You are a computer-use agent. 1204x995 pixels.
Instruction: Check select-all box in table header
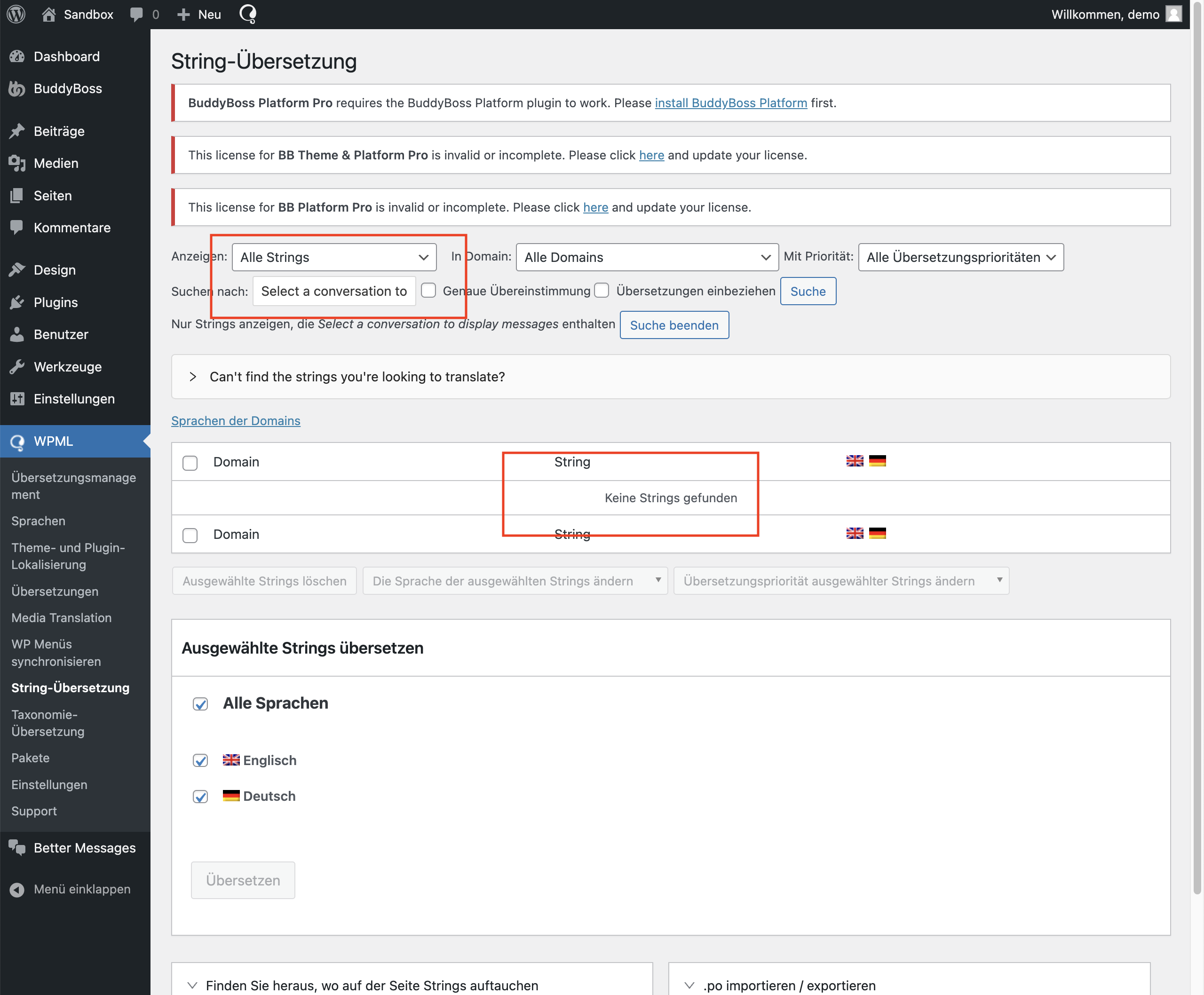(190, 463)
